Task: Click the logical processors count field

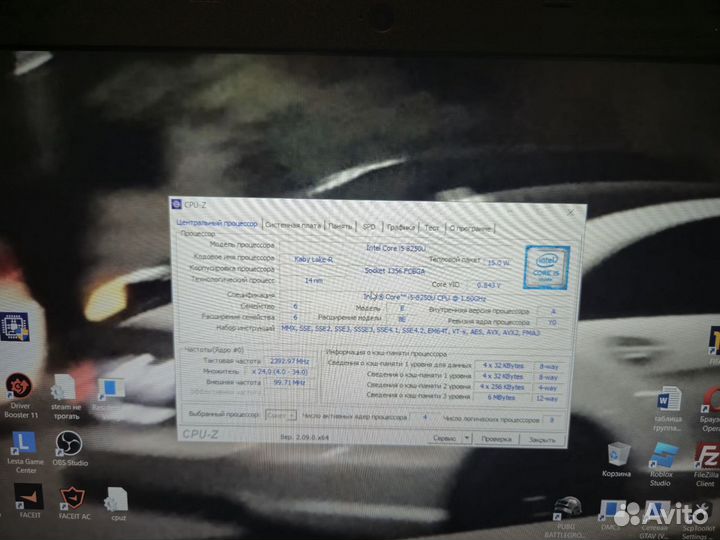Action: tap(552, 420)
